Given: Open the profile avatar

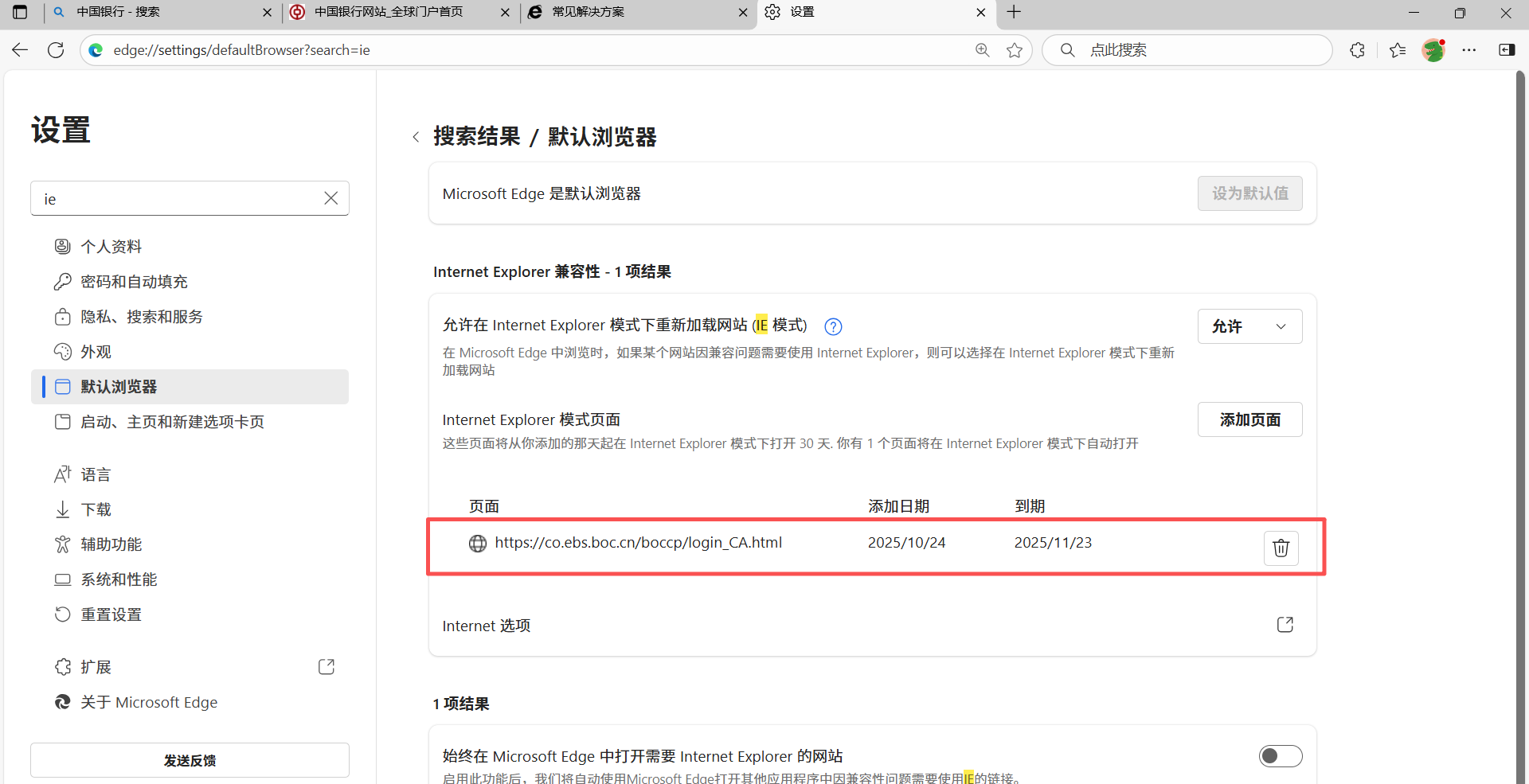Looking at the screenshot, I should click(x=1433, y=50).
